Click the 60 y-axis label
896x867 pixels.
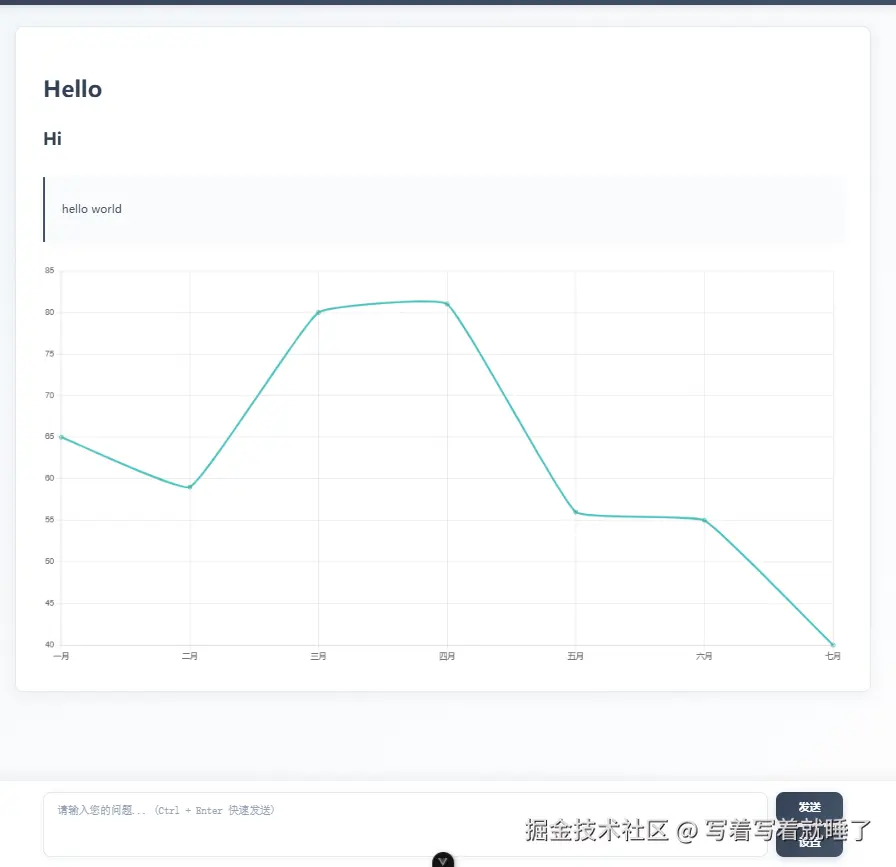coord(50,478)
